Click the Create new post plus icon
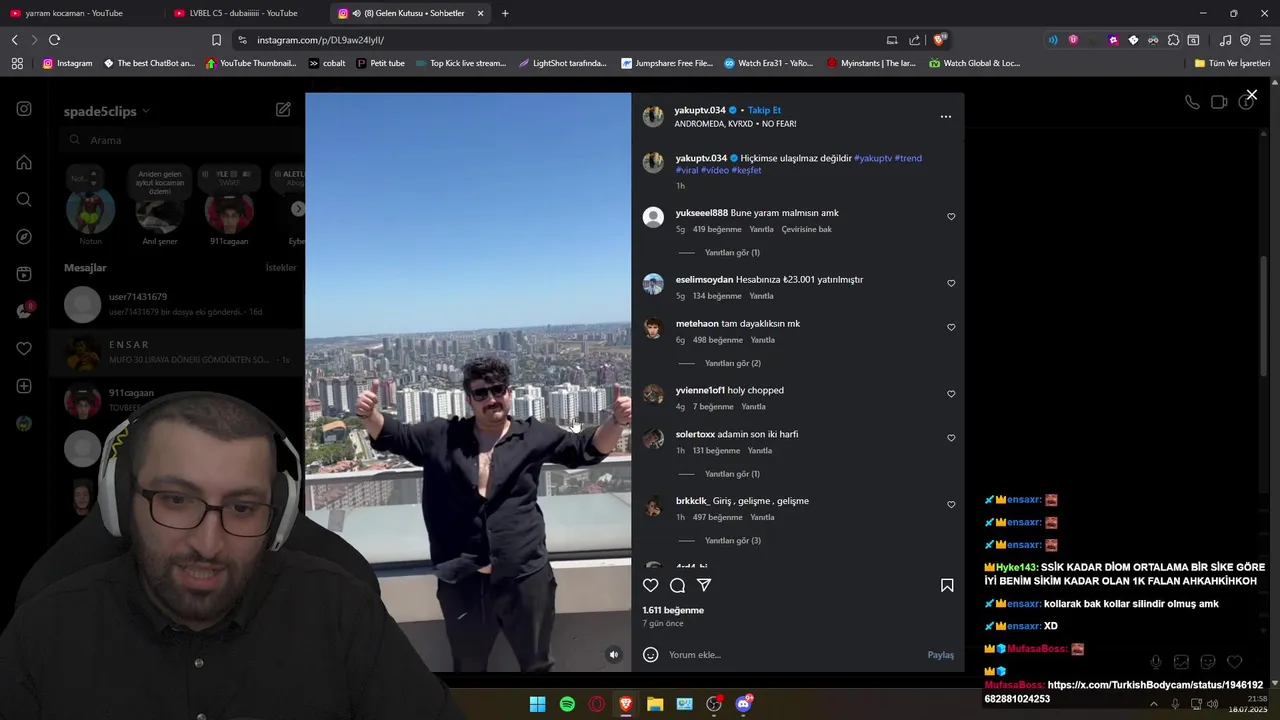1280x720 pixels. point(24,386)
